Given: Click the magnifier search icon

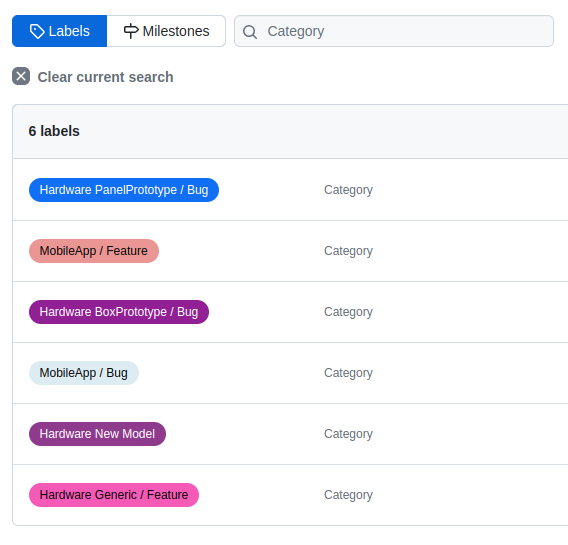Looking at the screenshot, I should coord(250,32).
